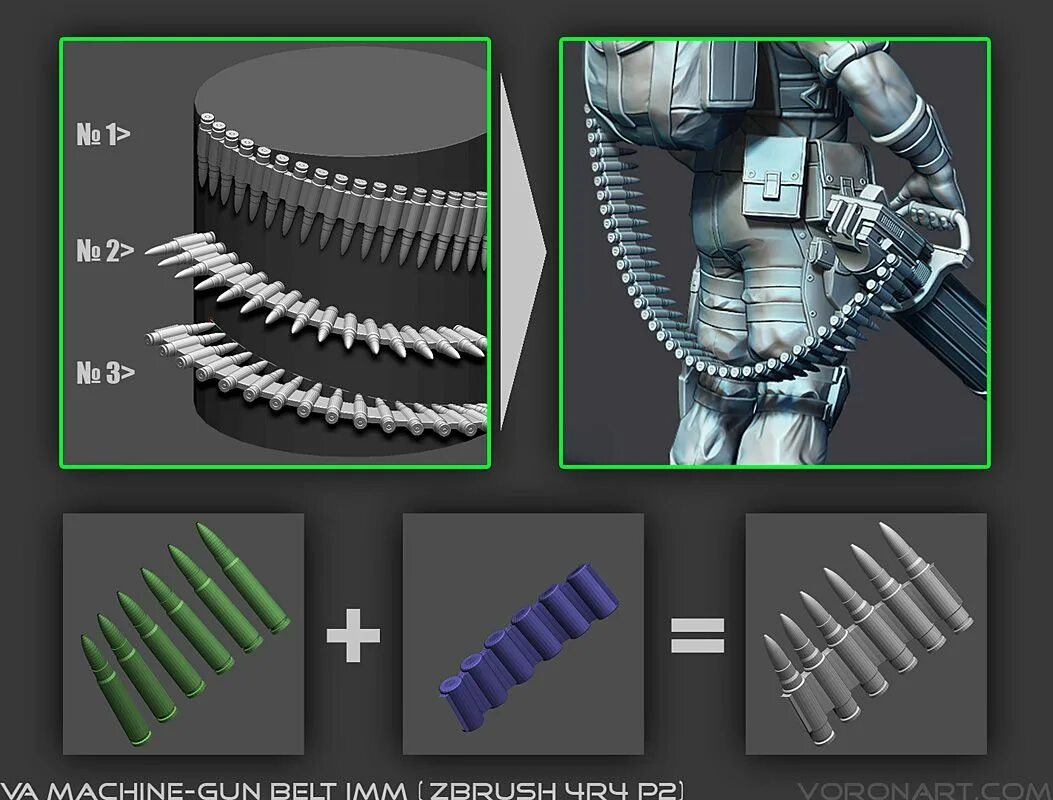Select the purple belt links thumbnail
Viewport: 1053px width, 800px height.
point(523,633)
